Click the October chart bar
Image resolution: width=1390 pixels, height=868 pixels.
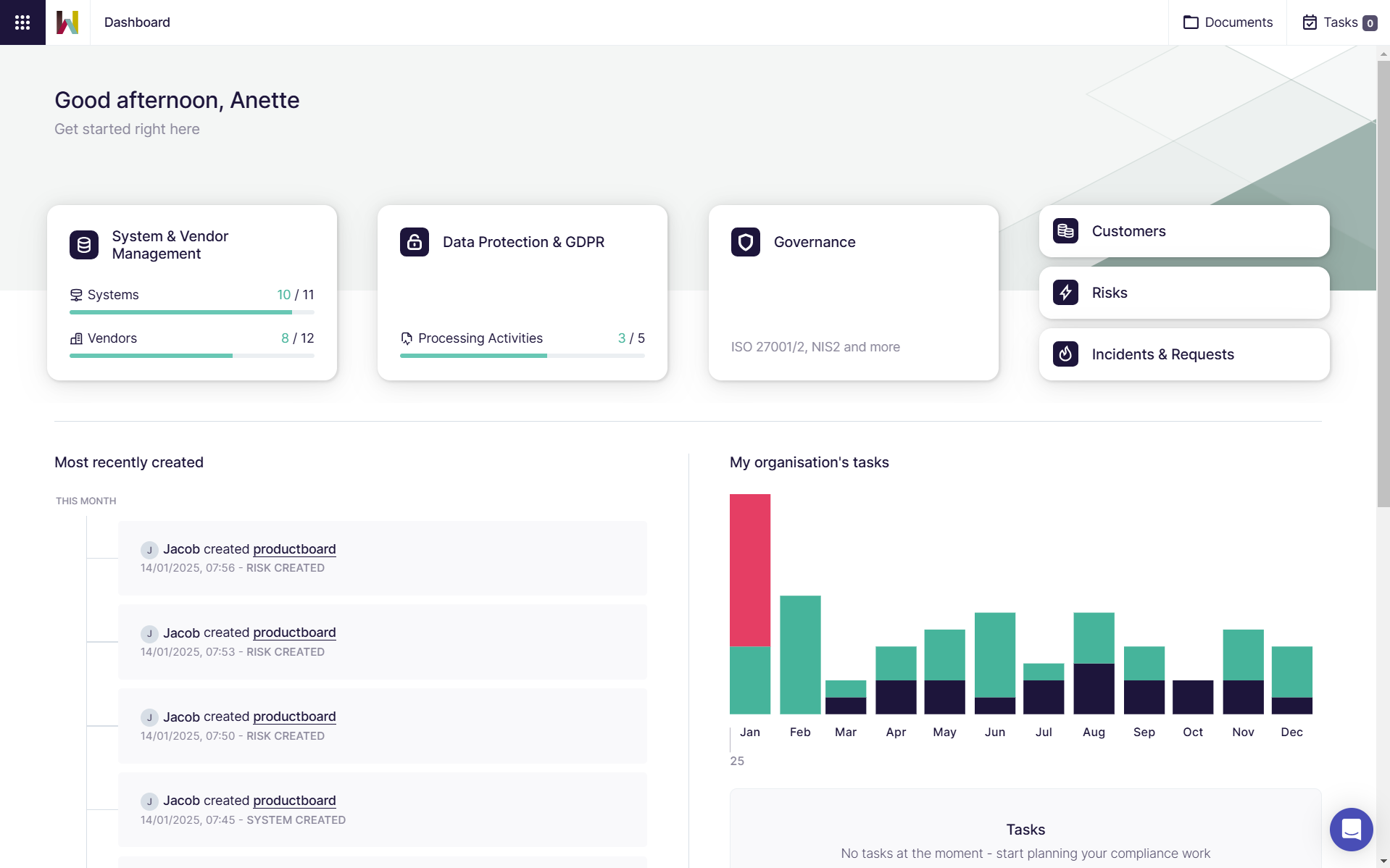[x=1193, y=697]
